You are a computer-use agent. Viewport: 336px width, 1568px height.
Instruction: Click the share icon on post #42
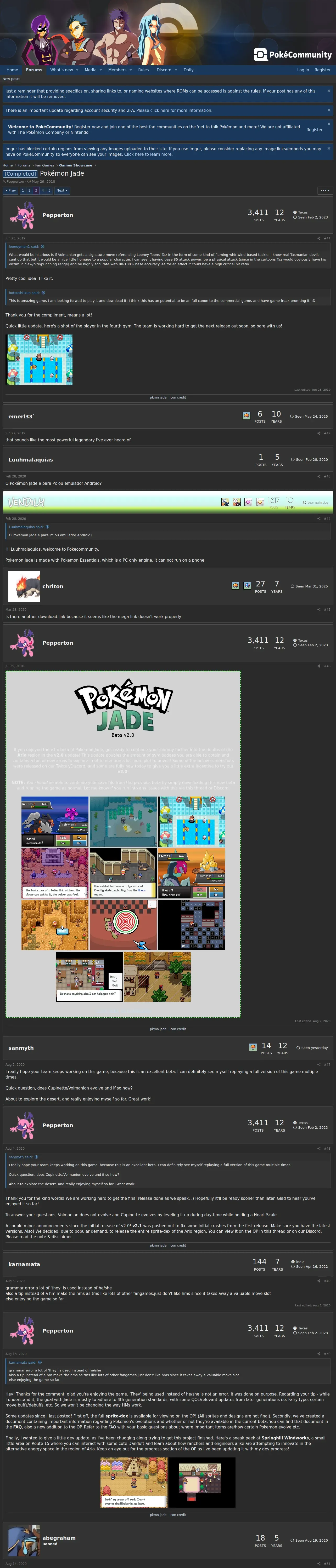319,433
